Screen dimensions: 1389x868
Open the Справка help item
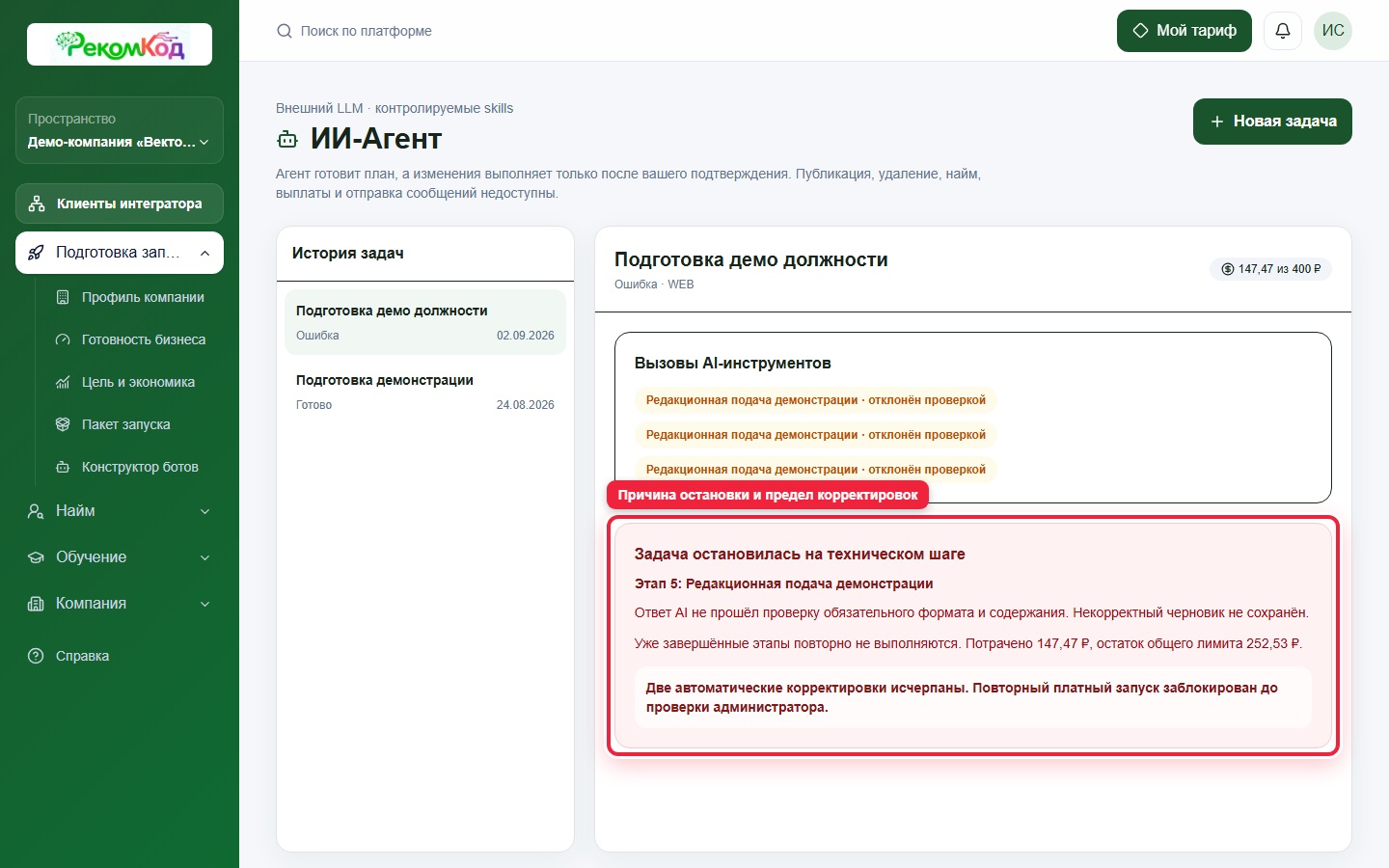[120, 656]
